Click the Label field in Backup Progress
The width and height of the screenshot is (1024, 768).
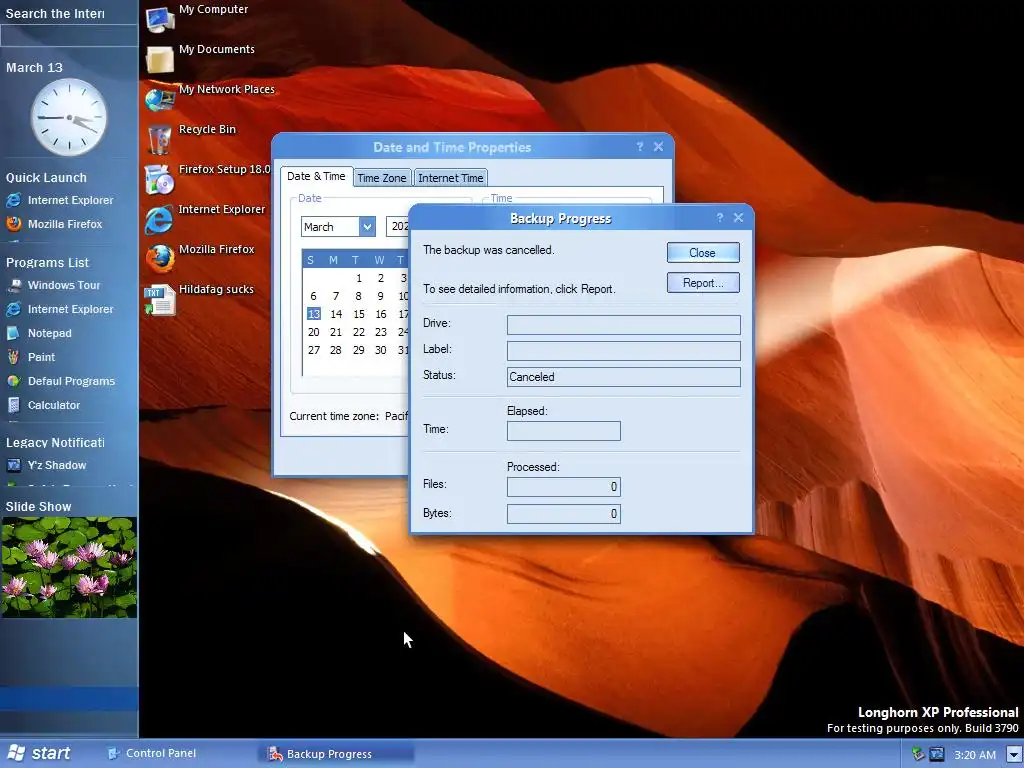point(624,351)
